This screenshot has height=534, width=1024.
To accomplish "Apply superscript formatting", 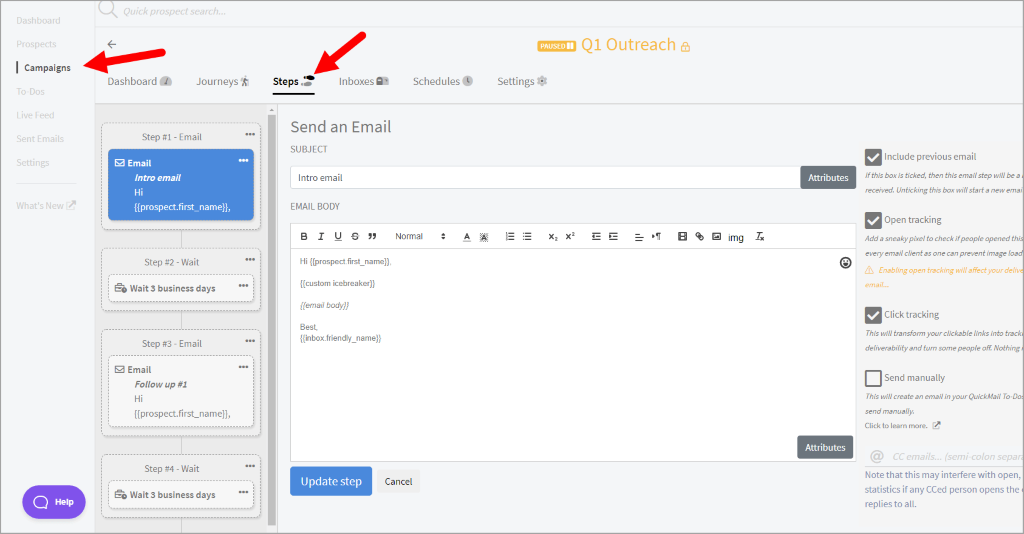I will click(570, 236).
